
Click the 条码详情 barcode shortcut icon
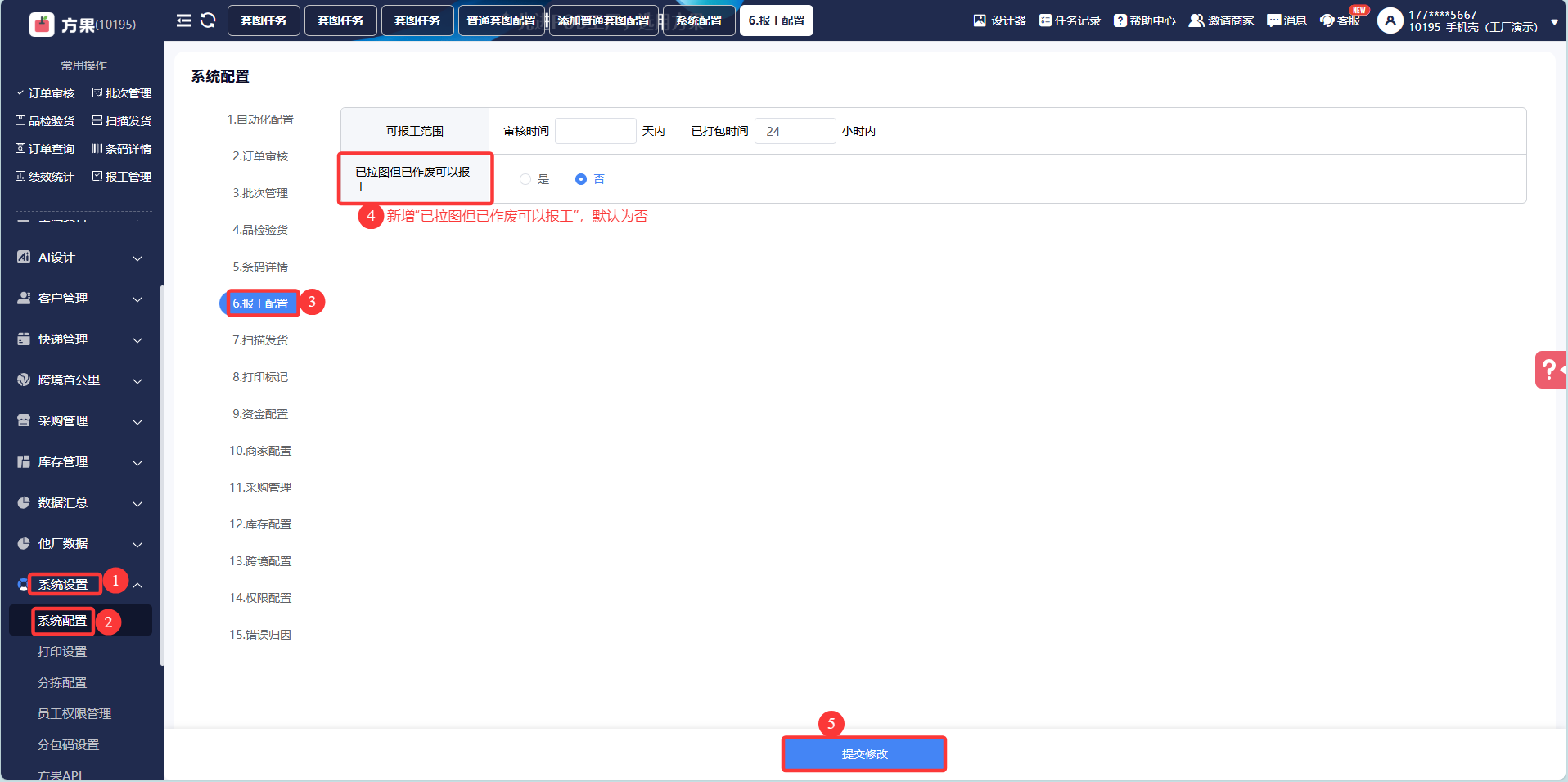(x=97, y=149)
